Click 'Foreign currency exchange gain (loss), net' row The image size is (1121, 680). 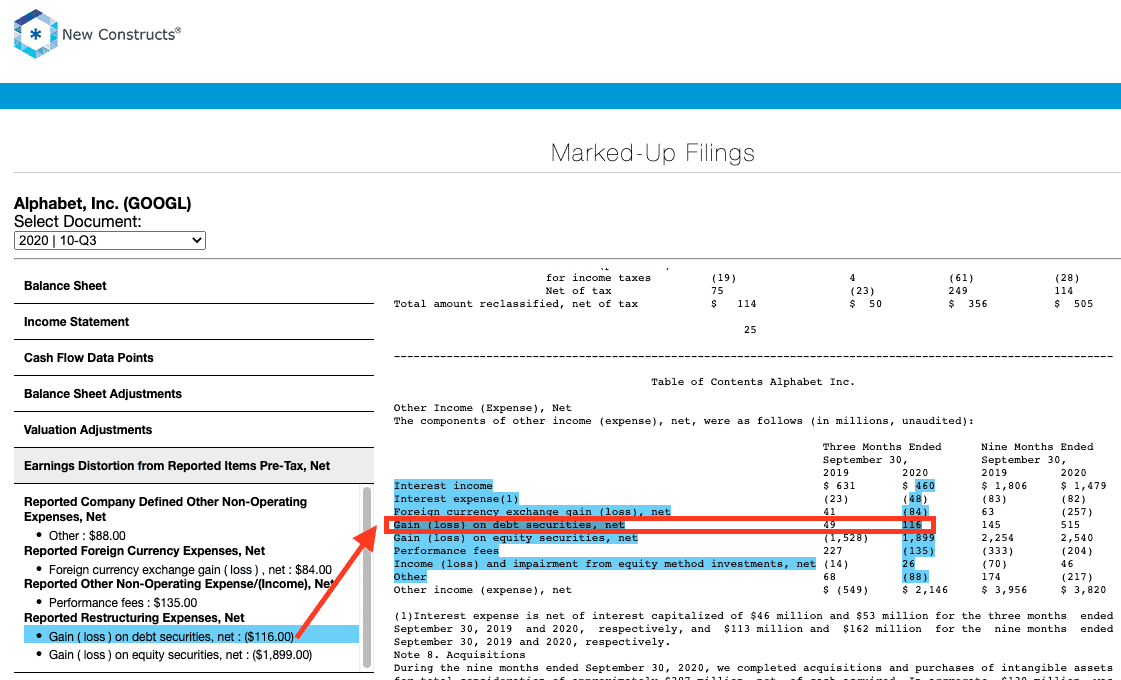pyautogui.click(x=532, y=511)
